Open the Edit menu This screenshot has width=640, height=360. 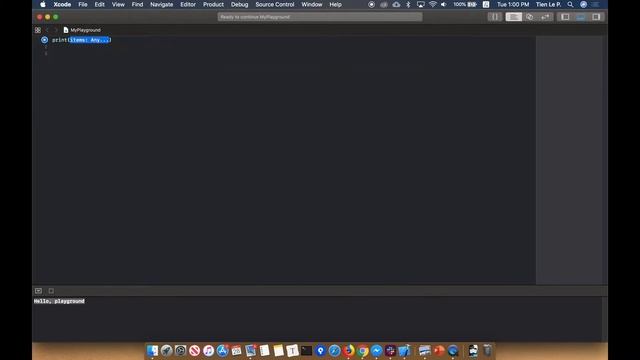[100, 4]
